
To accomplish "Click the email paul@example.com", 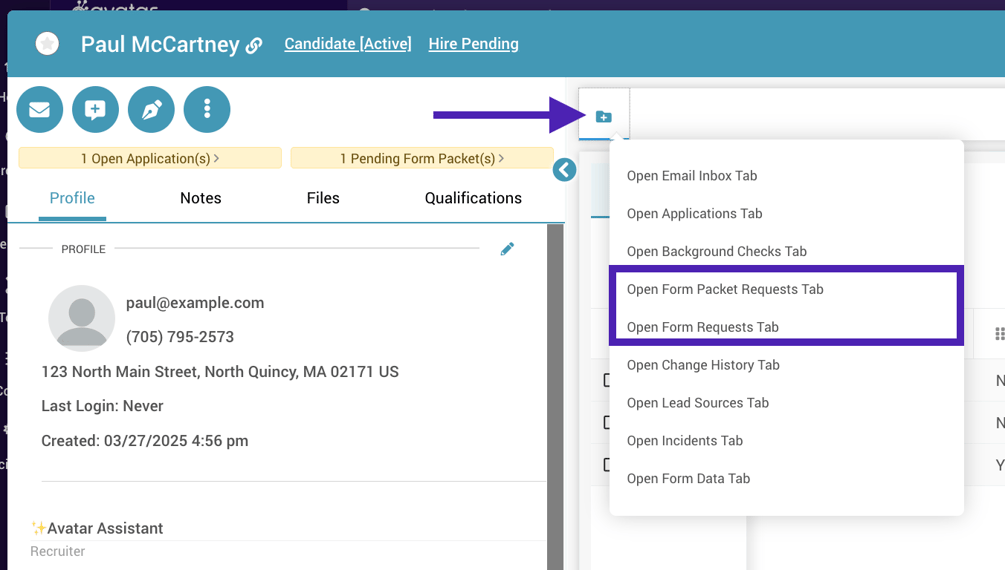I will [195, 303].
